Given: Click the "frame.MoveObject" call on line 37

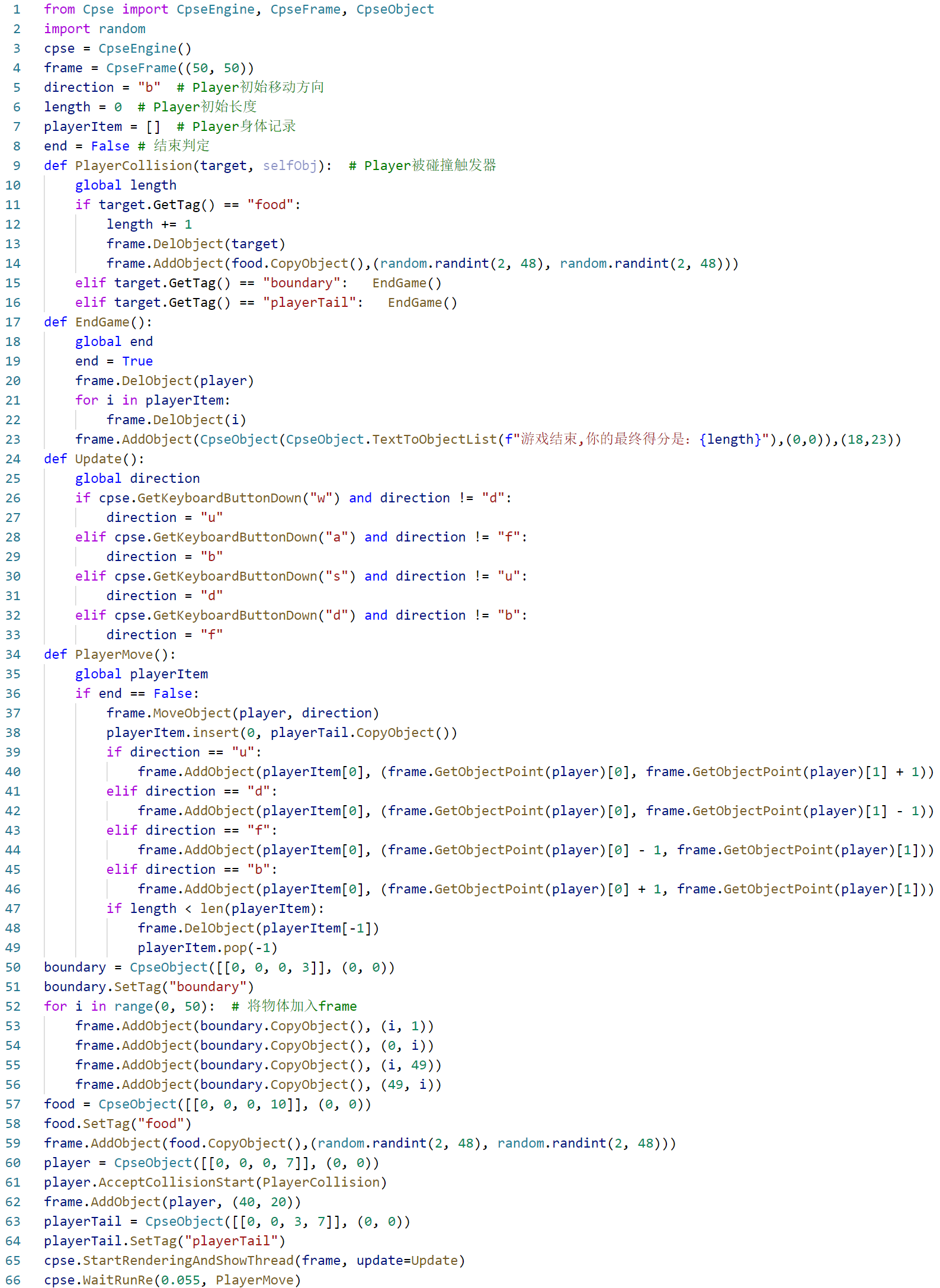Looking at the screenshot, I should click(x=169, y=713).
